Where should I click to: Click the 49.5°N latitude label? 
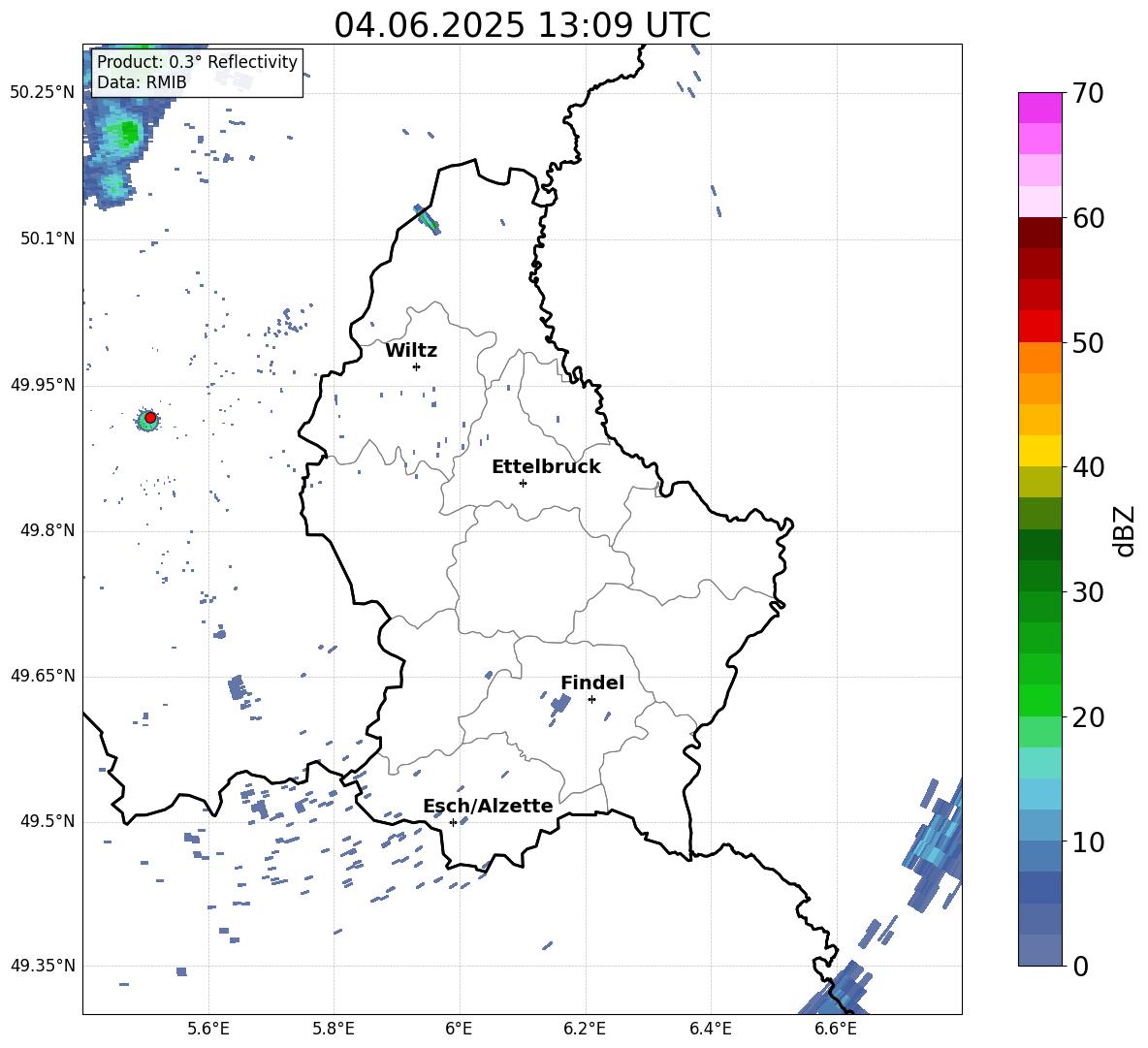tap(48, 821)
